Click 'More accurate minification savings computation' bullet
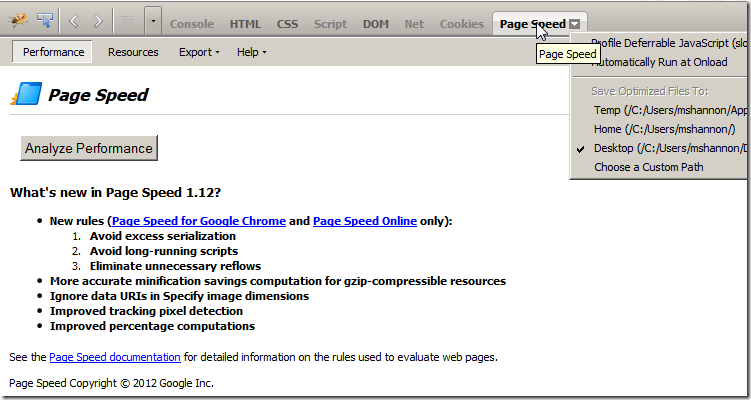The image size is (751, 400). 278,281
